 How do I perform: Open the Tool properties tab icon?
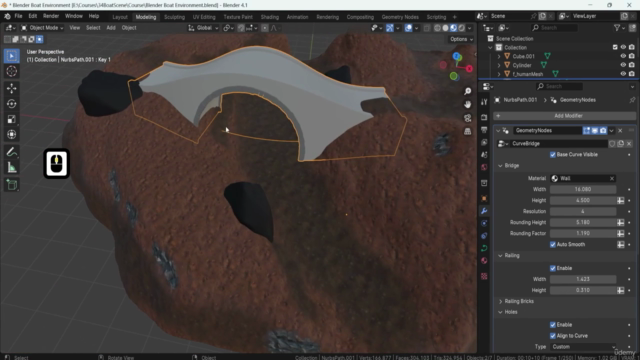tap(484, 102)
